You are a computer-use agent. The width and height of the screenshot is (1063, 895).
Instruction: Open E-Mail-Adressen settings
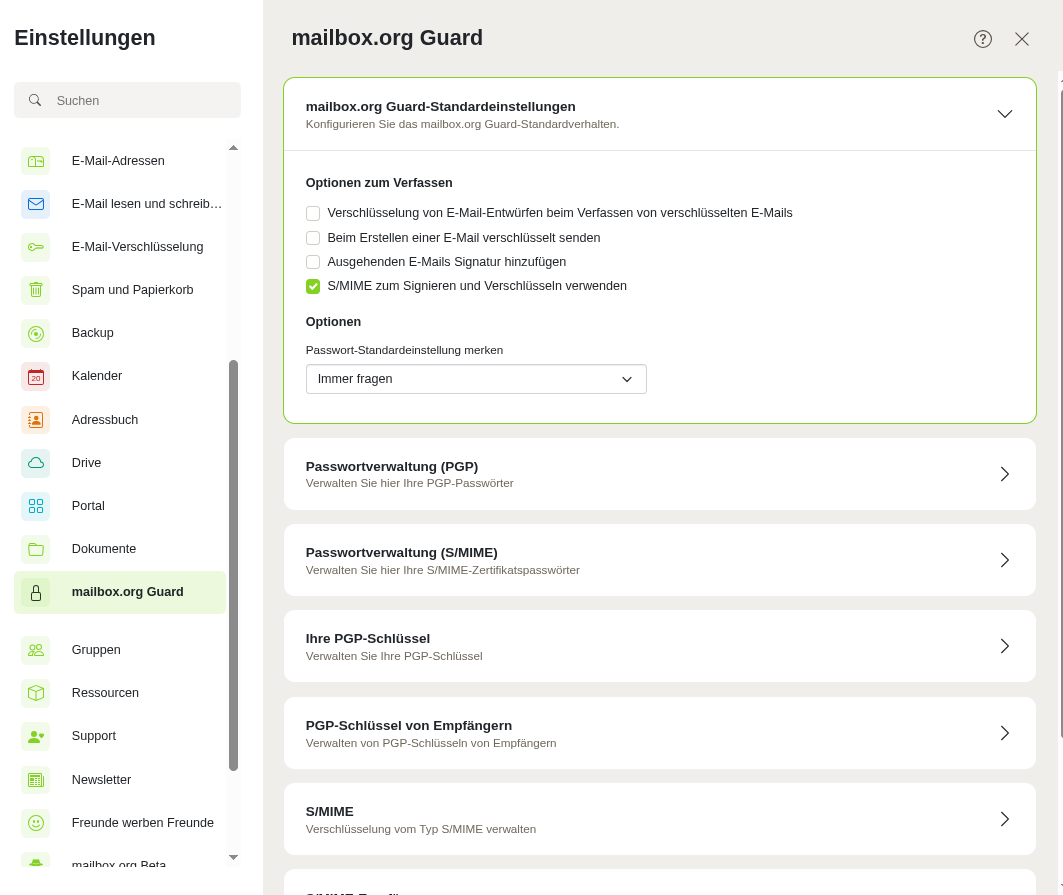coord(120,161)
